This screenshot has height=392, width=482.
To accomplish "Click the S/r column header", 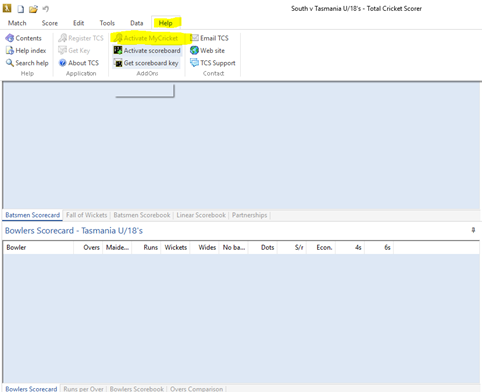I will [292, 247].
